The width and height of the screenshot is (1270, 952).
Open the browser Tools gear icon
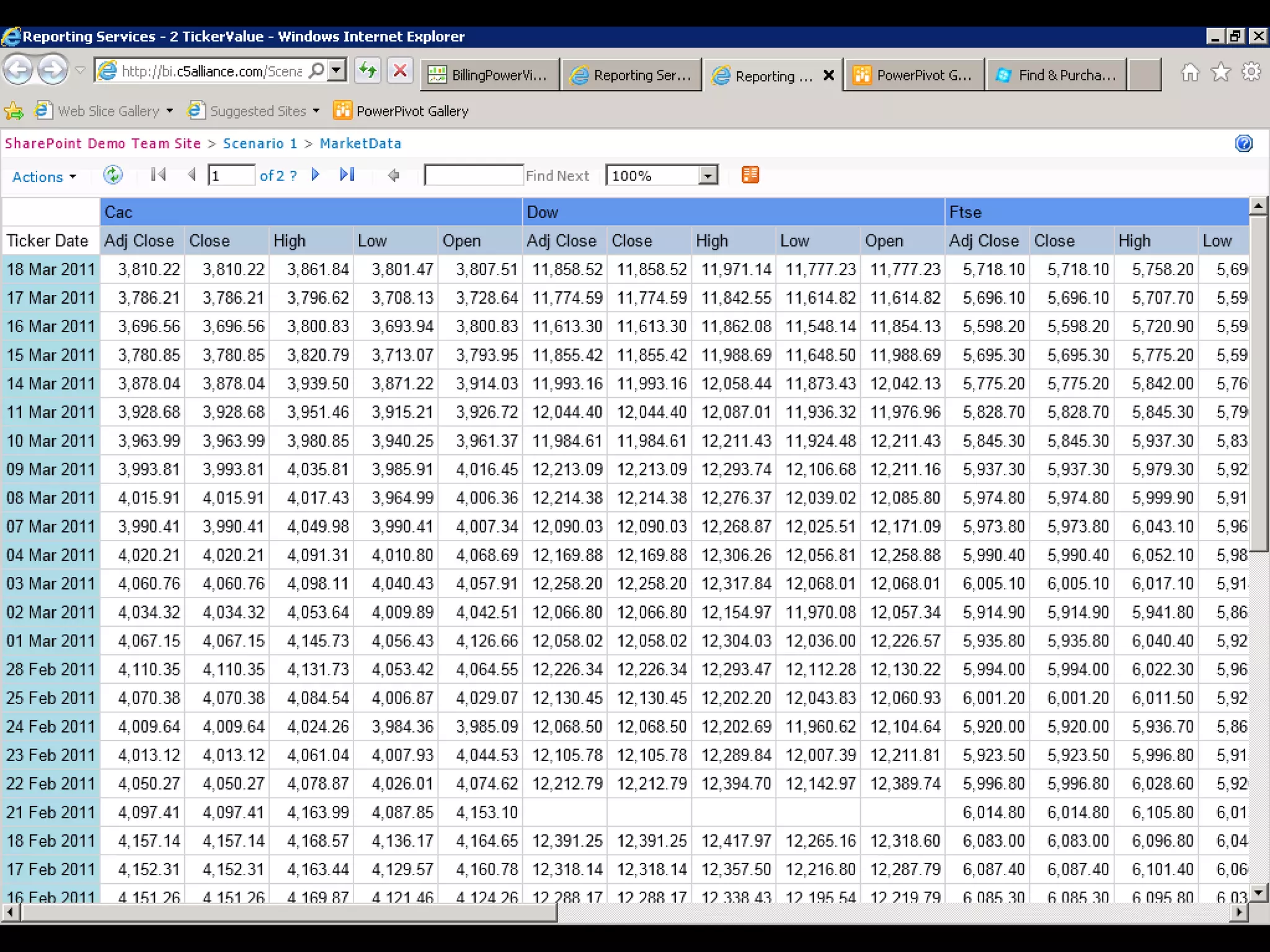point(1251,73)
